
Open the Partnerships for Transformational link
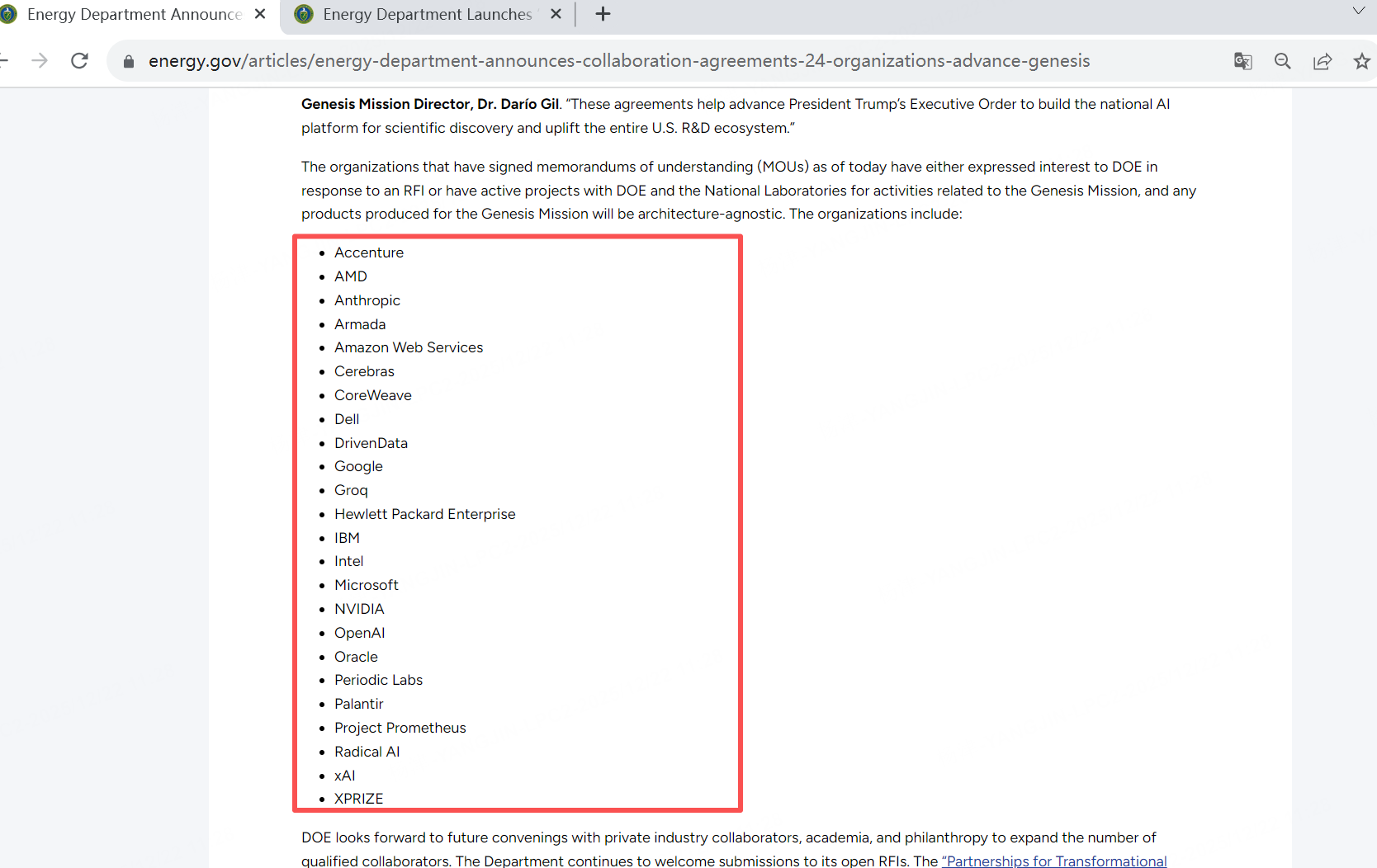click(x=1054, y=861)
